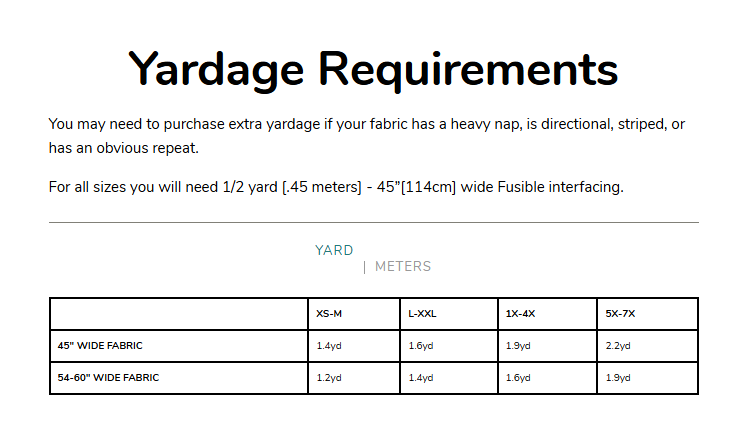The height and width of the screenshot is (424, 748).
Task: Click the 1.2yd table cell
Action: pyautogui.click(x=329, y=378)
